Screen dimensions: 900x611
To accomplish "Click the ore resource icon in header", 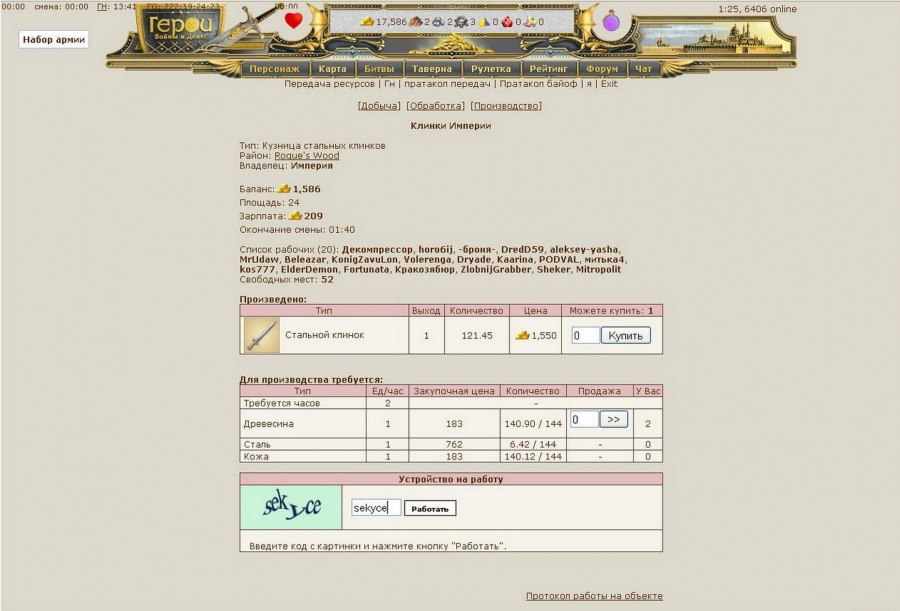I will tap(439, 22).
